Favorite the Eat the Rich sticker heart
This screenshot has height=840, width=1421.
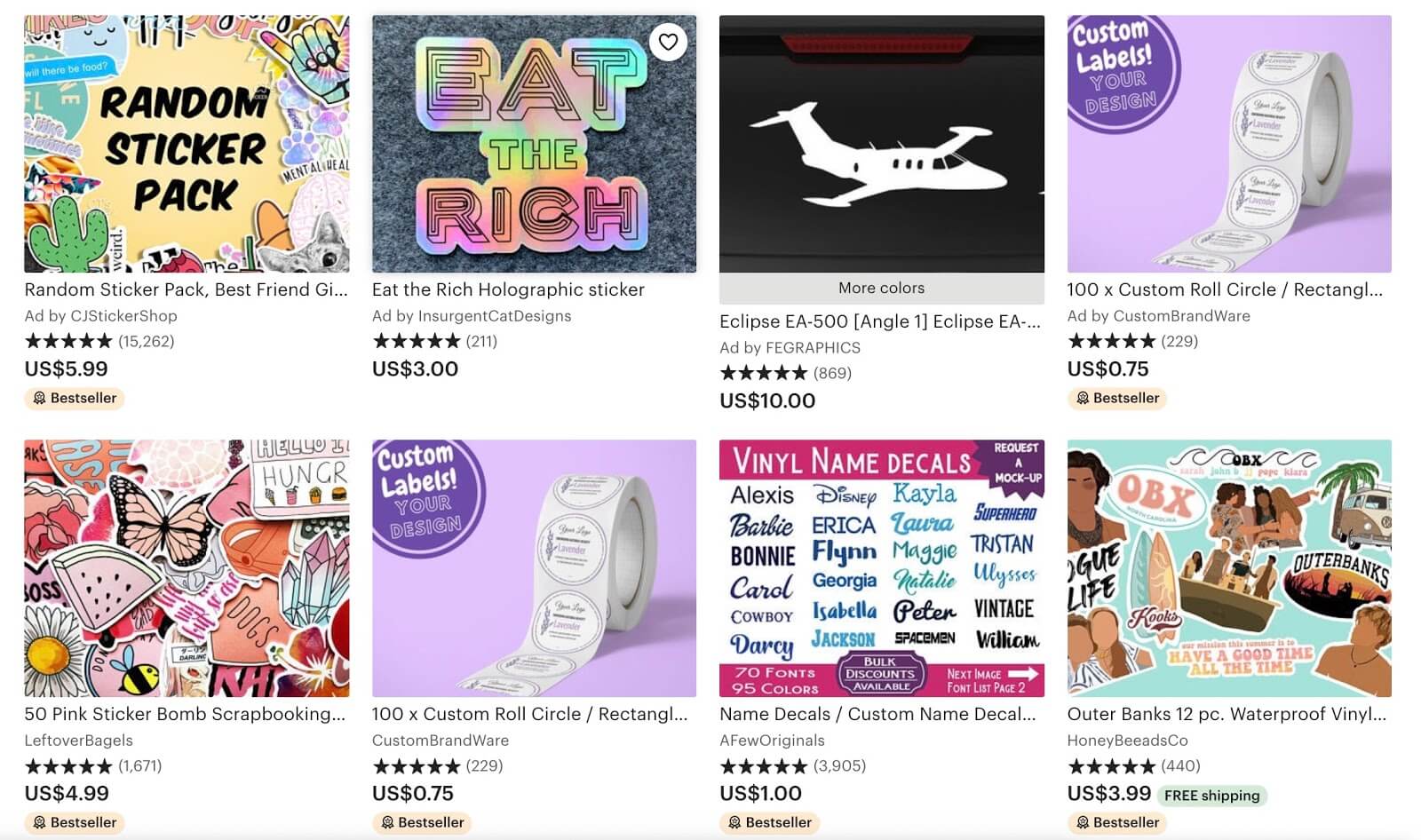coord(668,42)
